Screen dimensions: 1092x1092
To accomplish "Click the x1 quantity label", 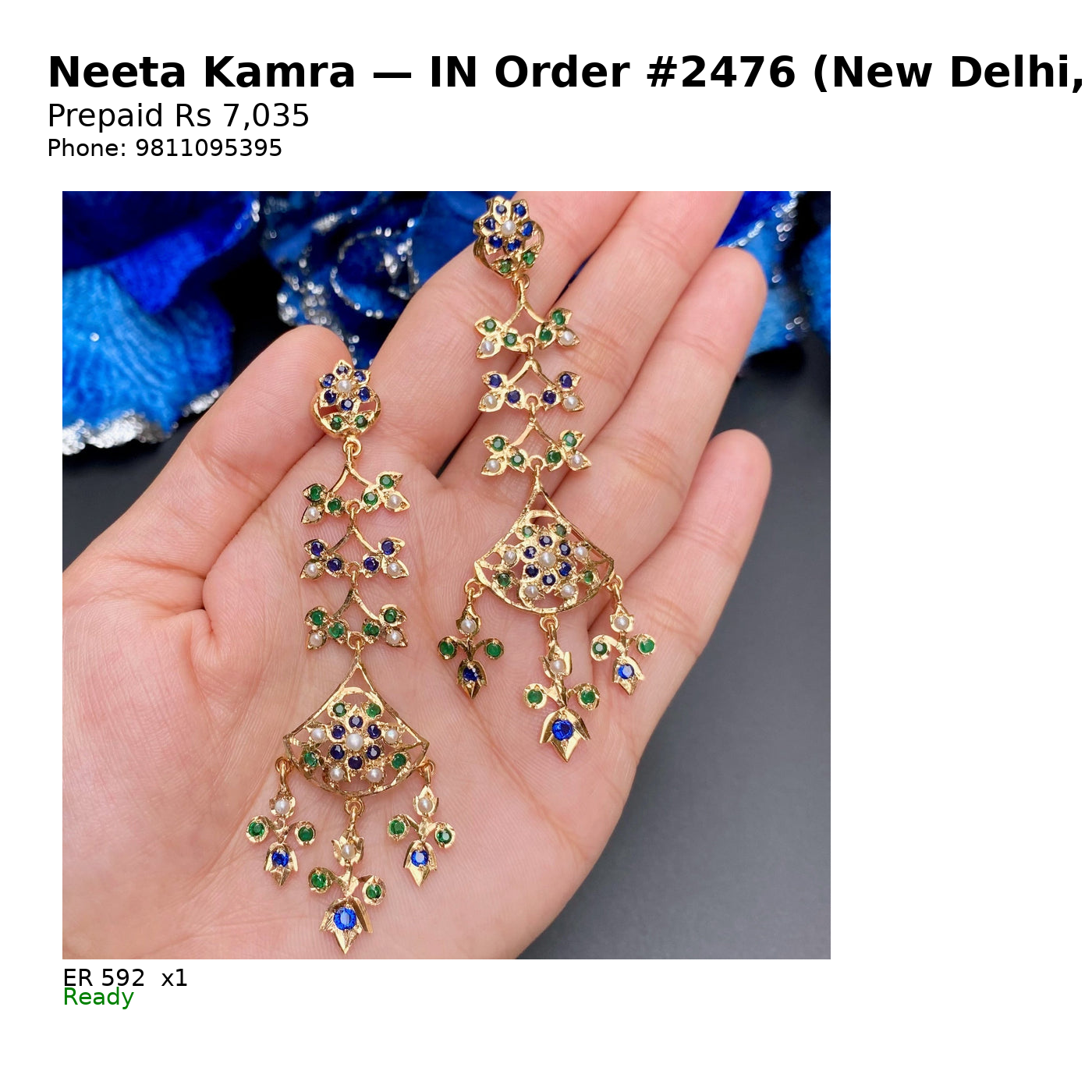I will coord(174,978).
